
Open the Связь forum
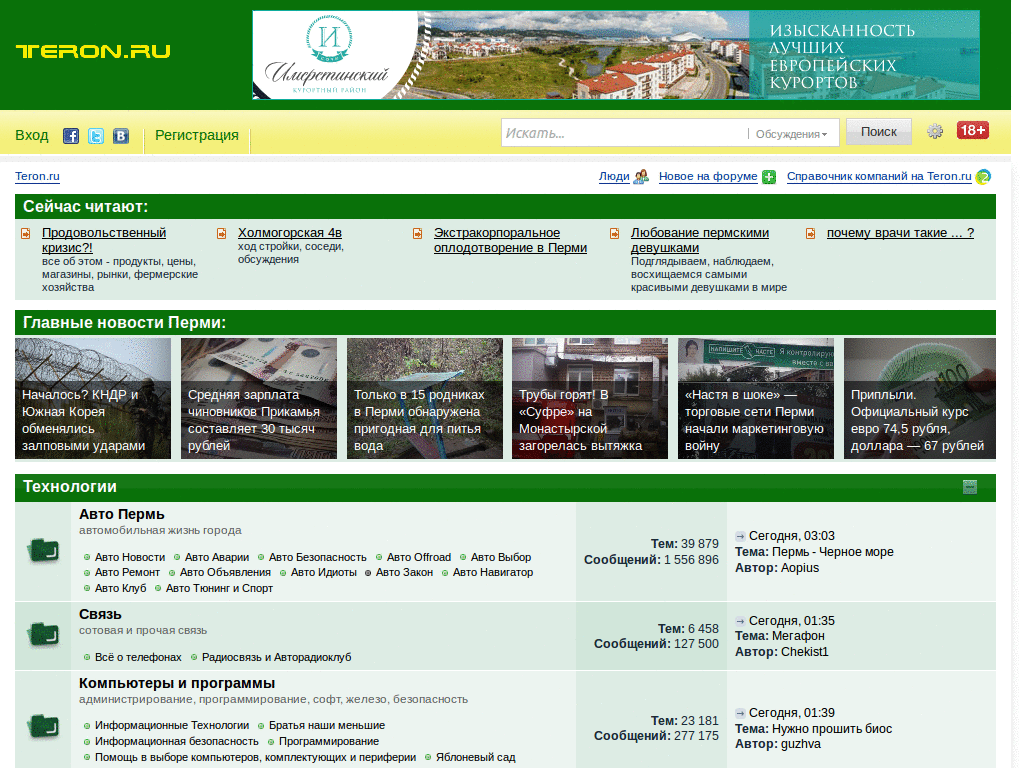pos(100,615)
